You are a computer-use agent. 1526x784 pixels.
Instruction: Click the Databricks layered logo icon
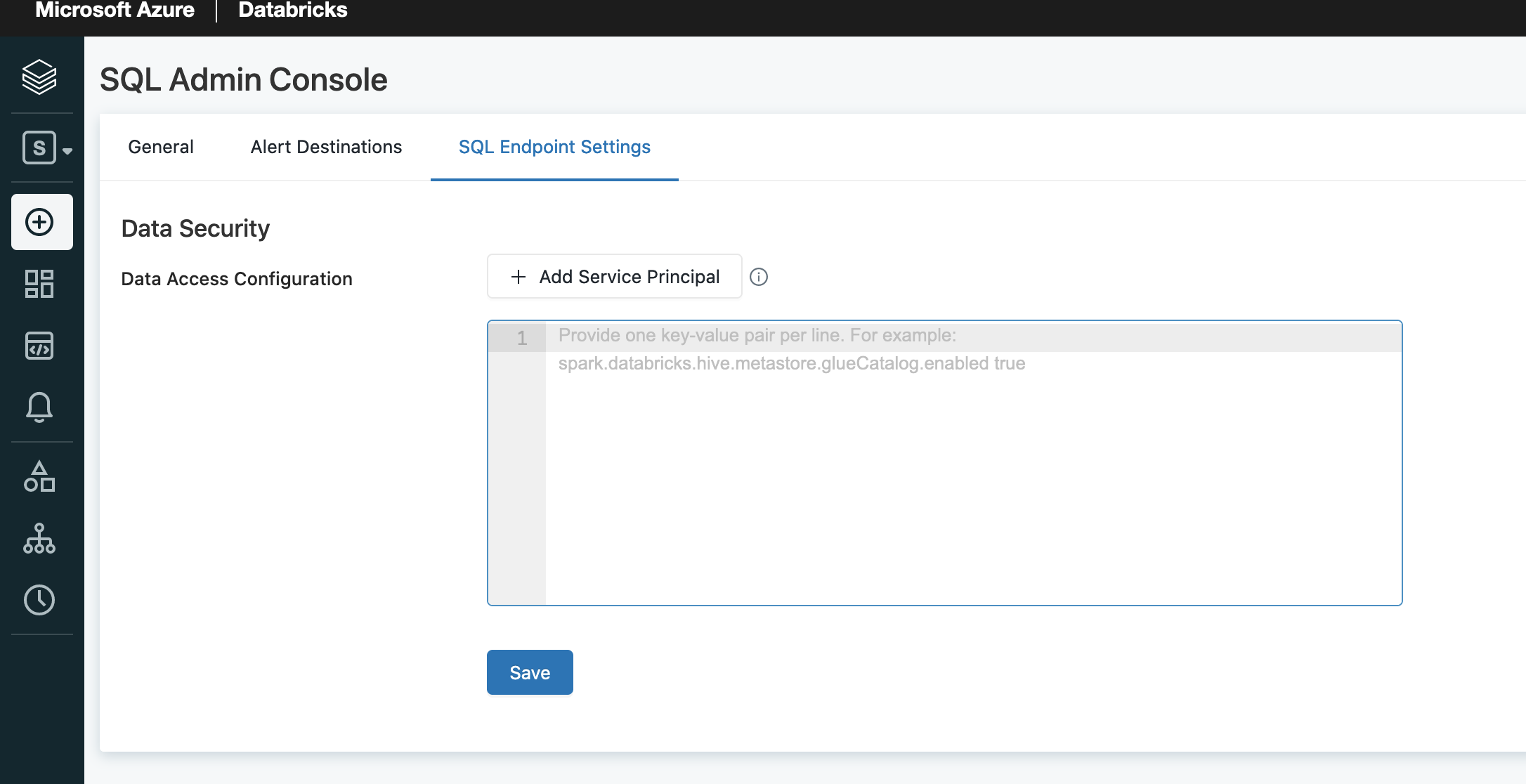tap(39, 77)
